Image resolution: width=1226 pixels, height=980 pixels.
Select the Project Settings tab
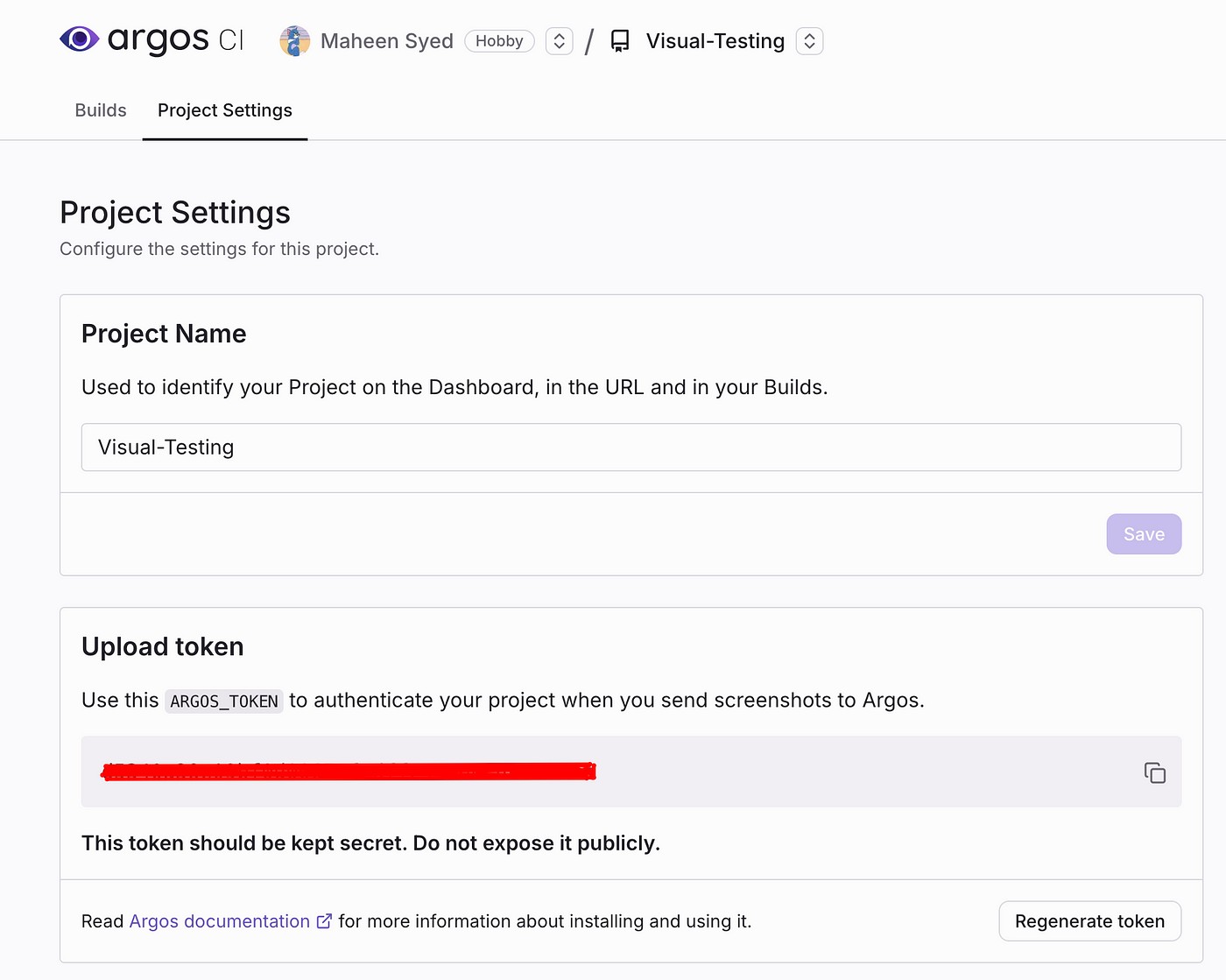[225, 110]
